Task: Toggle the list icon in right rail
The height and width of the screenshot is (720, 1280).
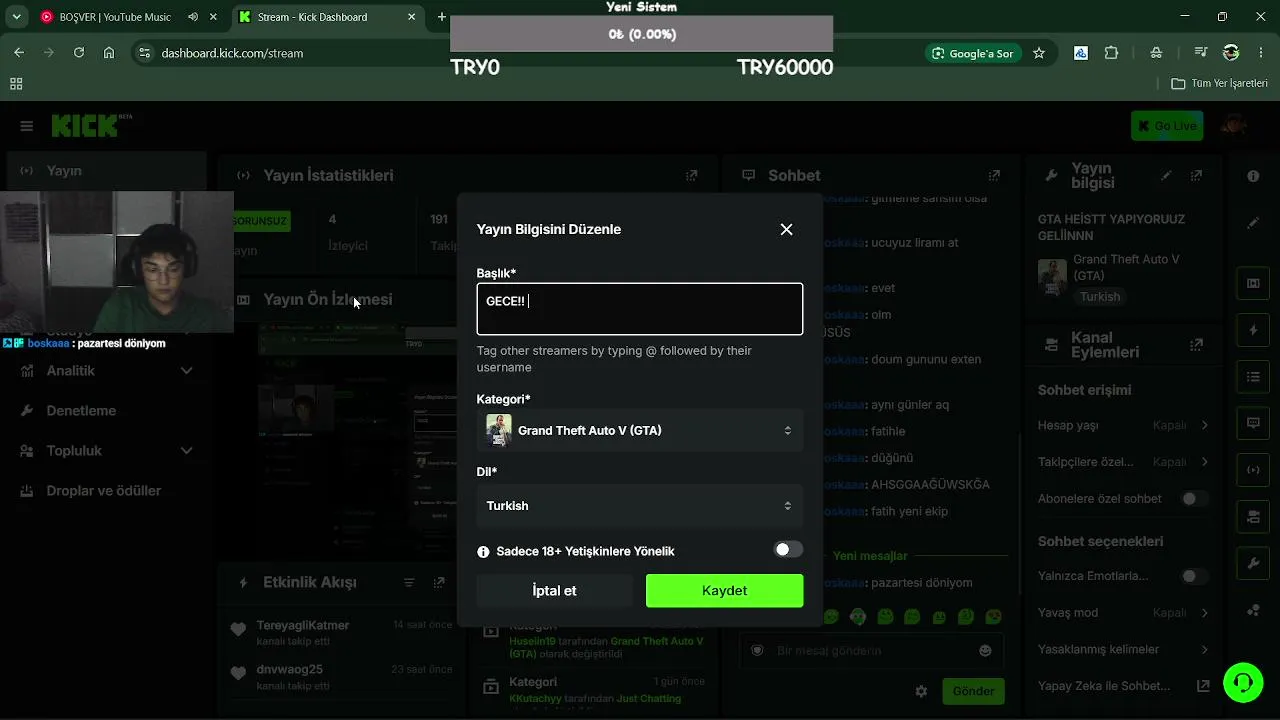Action: point(1253,377)
